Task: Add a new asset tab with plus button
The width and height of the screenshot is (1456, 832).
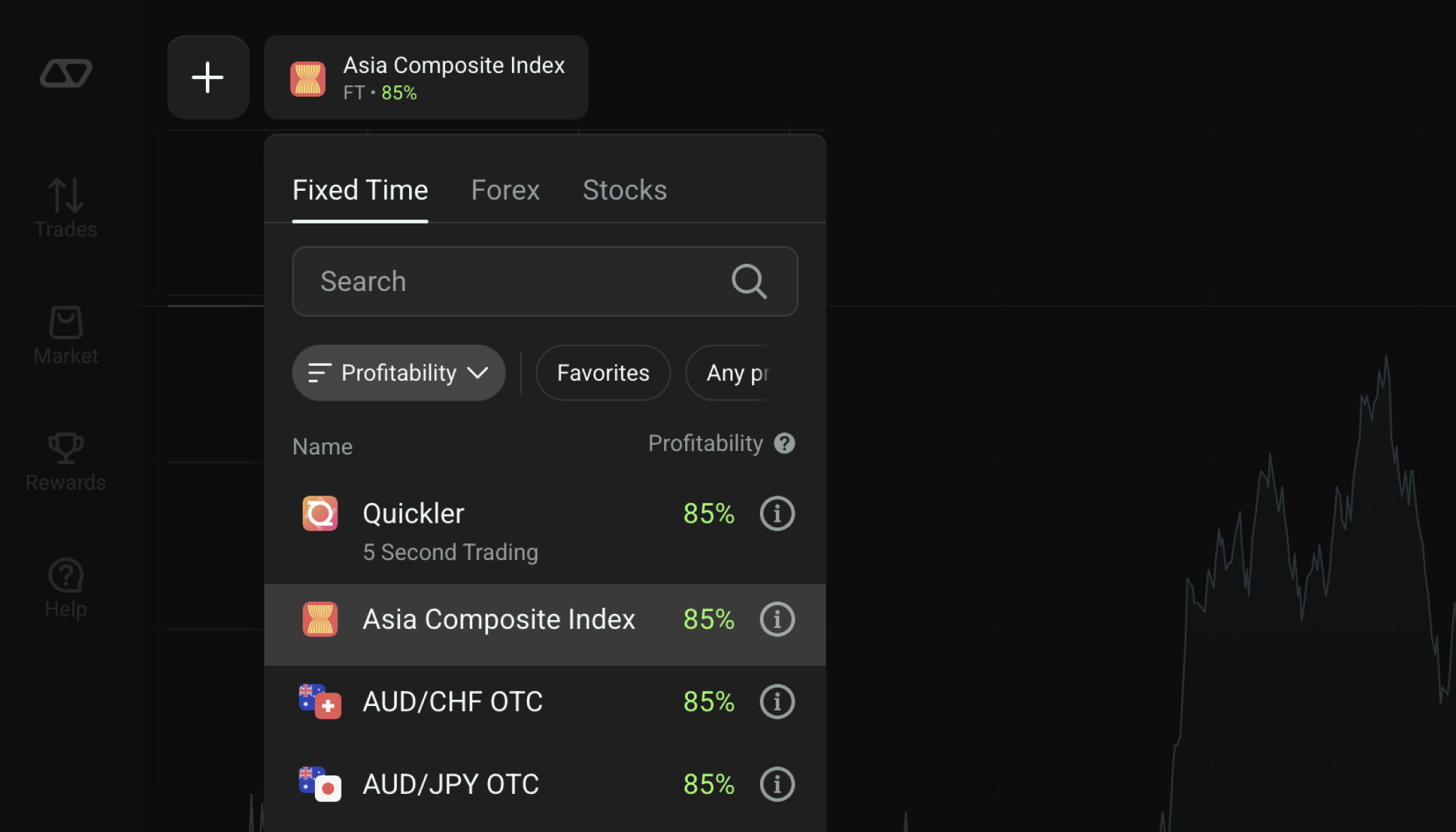Action: pyautogui.click(x=208, y=77)
